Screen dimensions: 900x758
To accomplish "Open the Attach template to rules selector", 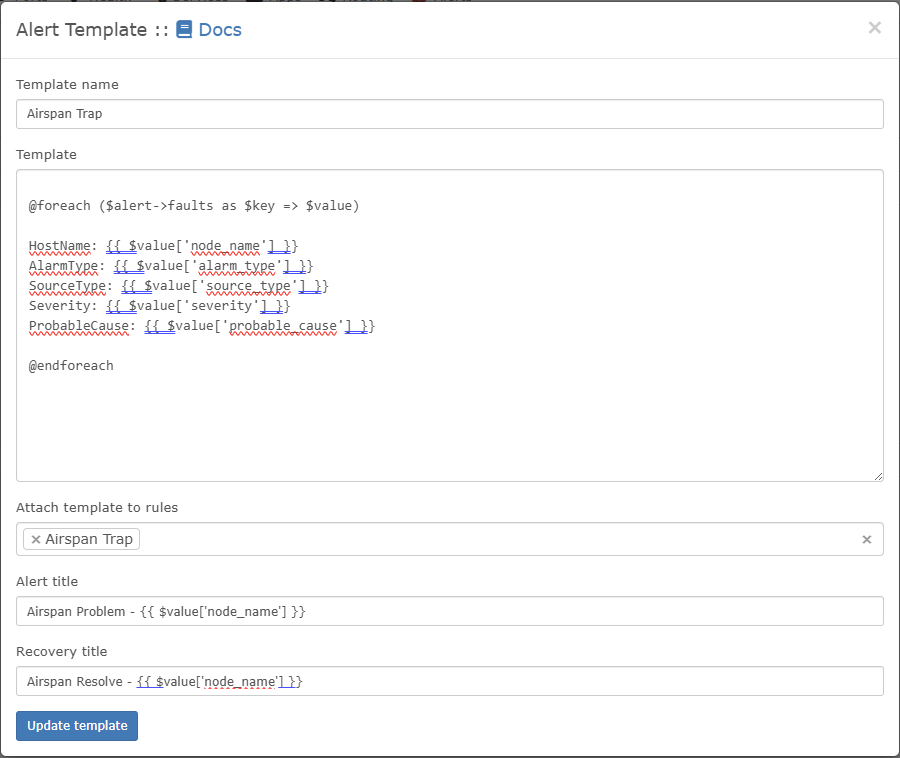I will pyautogui.click(x=500, y=539).
